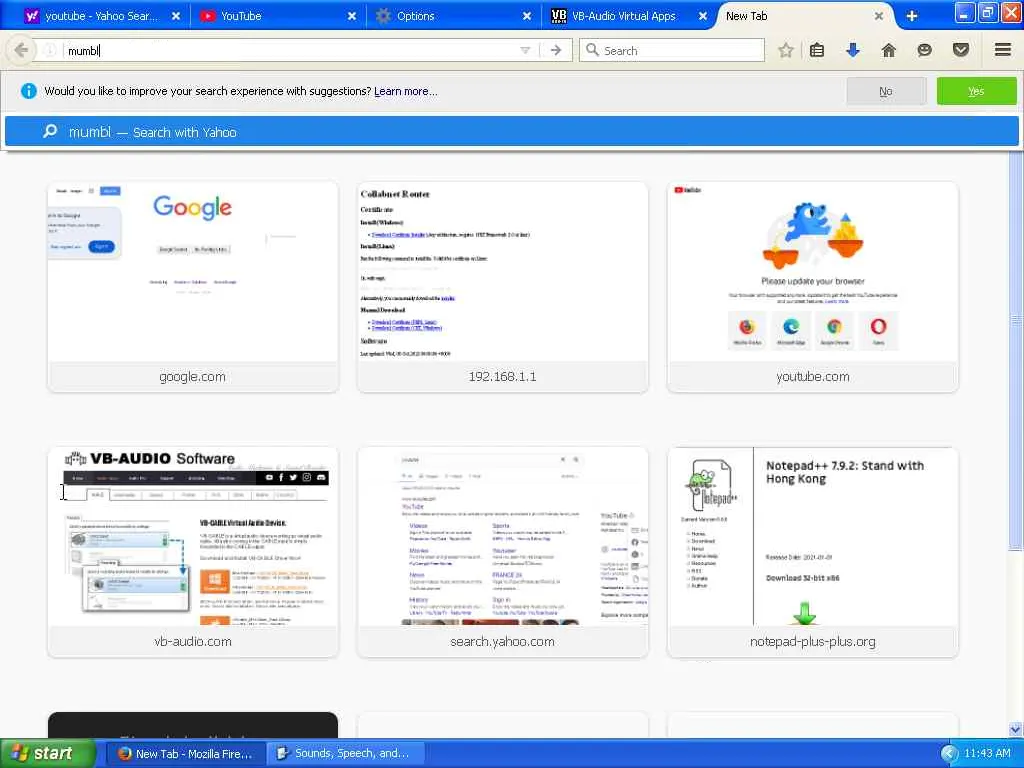Click the vb-audio.com tile label
Image resolution: width=1024 pixels, height=768 pixels.
pyautogui.click(x=193, y=642)
